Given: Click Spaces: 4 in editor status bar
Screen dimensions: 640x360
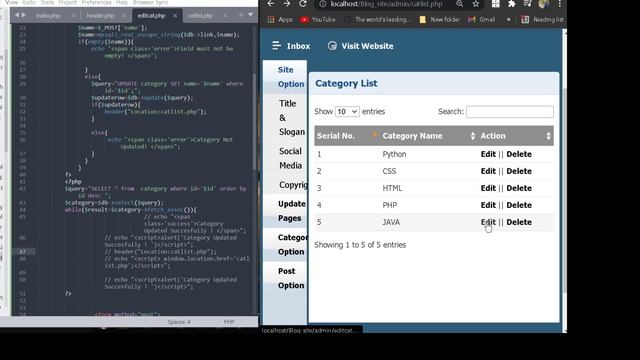Looking at the screenshot, I should (179, 322).
